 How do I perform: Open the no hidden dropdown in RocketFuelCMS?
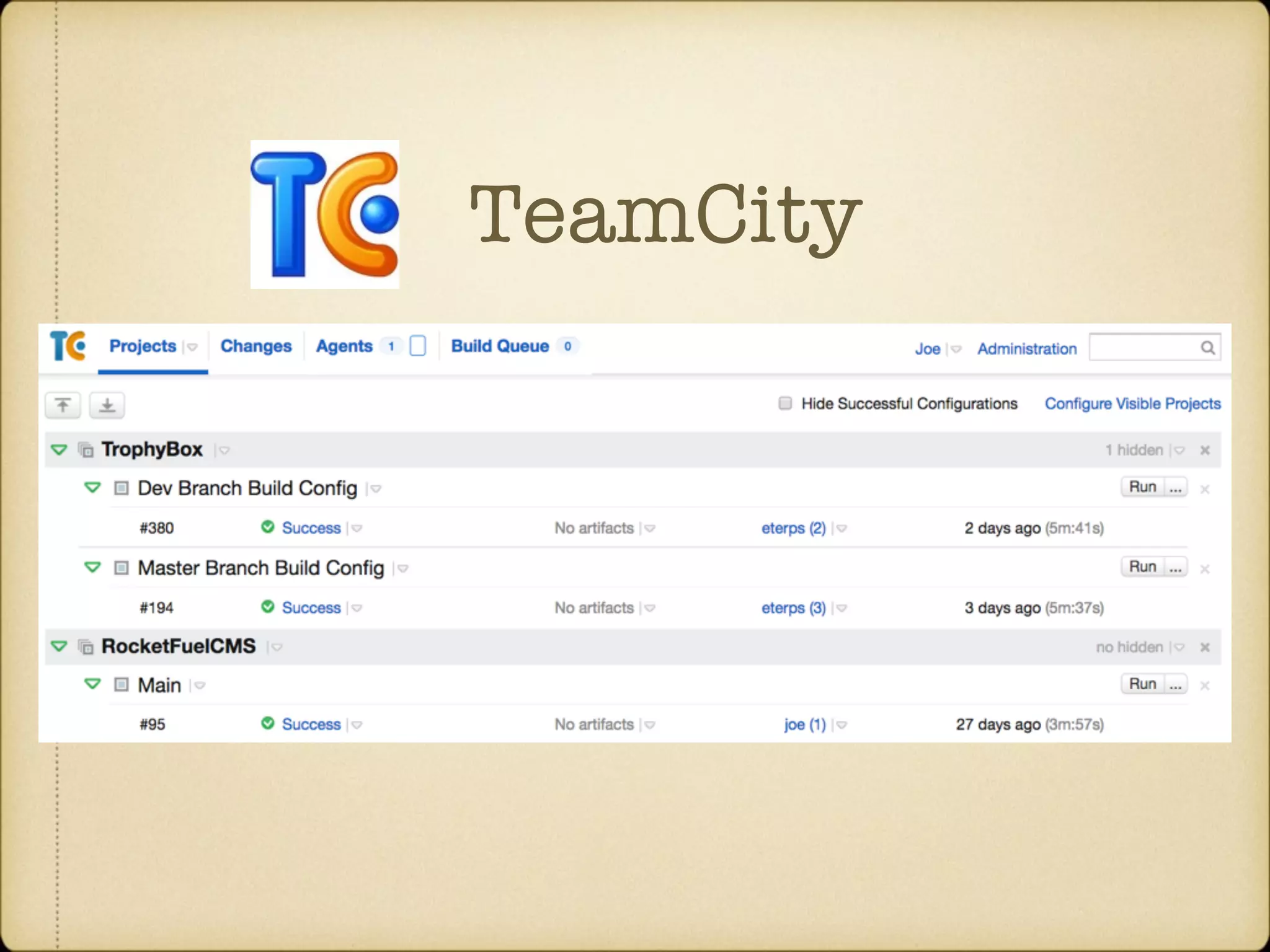click(x=1179, y=648)
